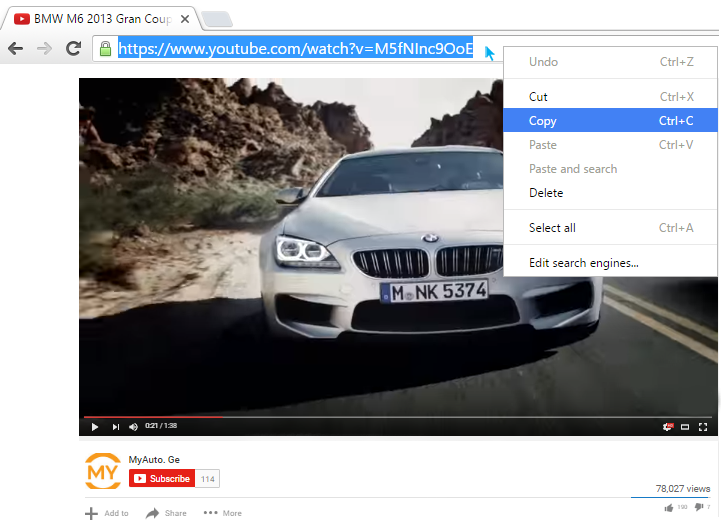Choose Undo from the context menu
The height and width of the screenshot is (525, 721).
click(x=610, y=62)
